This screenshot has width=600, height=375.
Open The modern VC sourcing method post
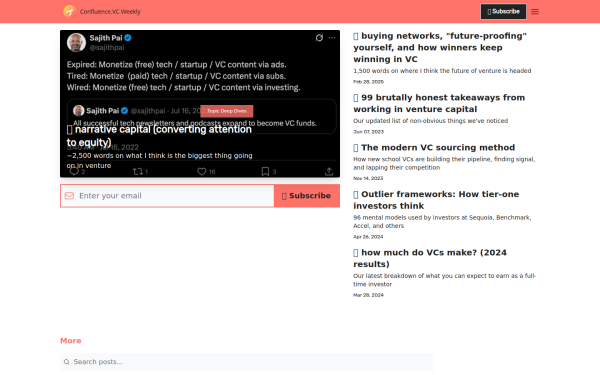(434, 148)
